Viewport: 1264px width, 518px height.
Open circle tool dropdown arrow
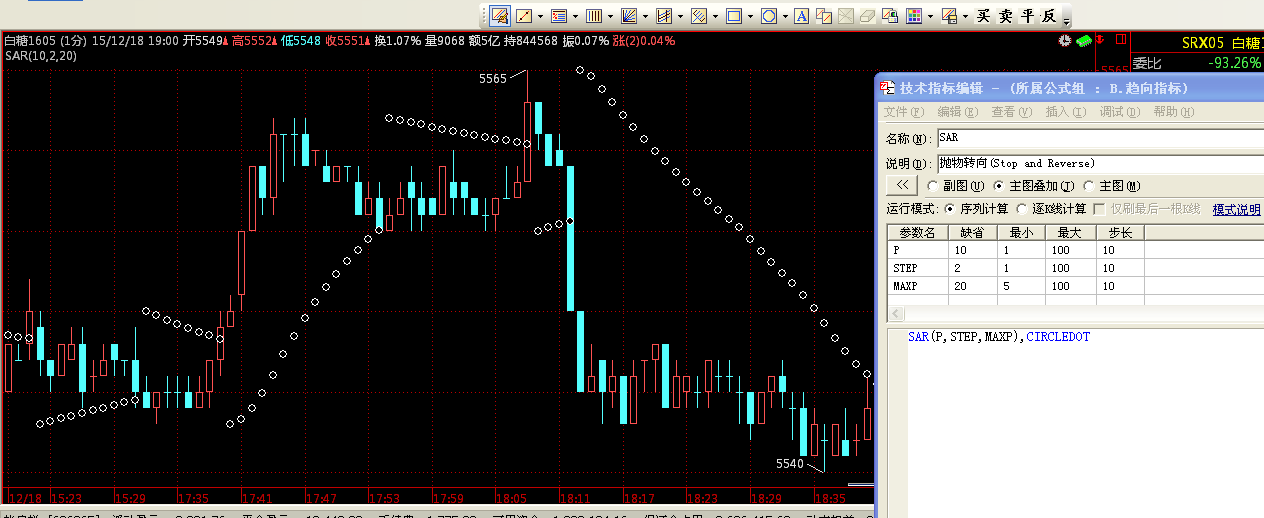(x=785, y=16)
